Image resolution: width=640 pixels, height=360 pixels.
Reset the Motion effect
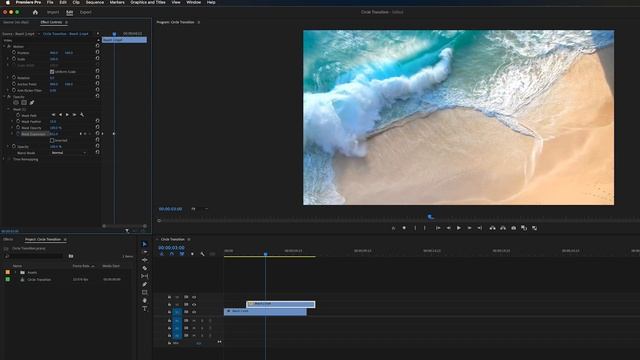coord(97,46)
